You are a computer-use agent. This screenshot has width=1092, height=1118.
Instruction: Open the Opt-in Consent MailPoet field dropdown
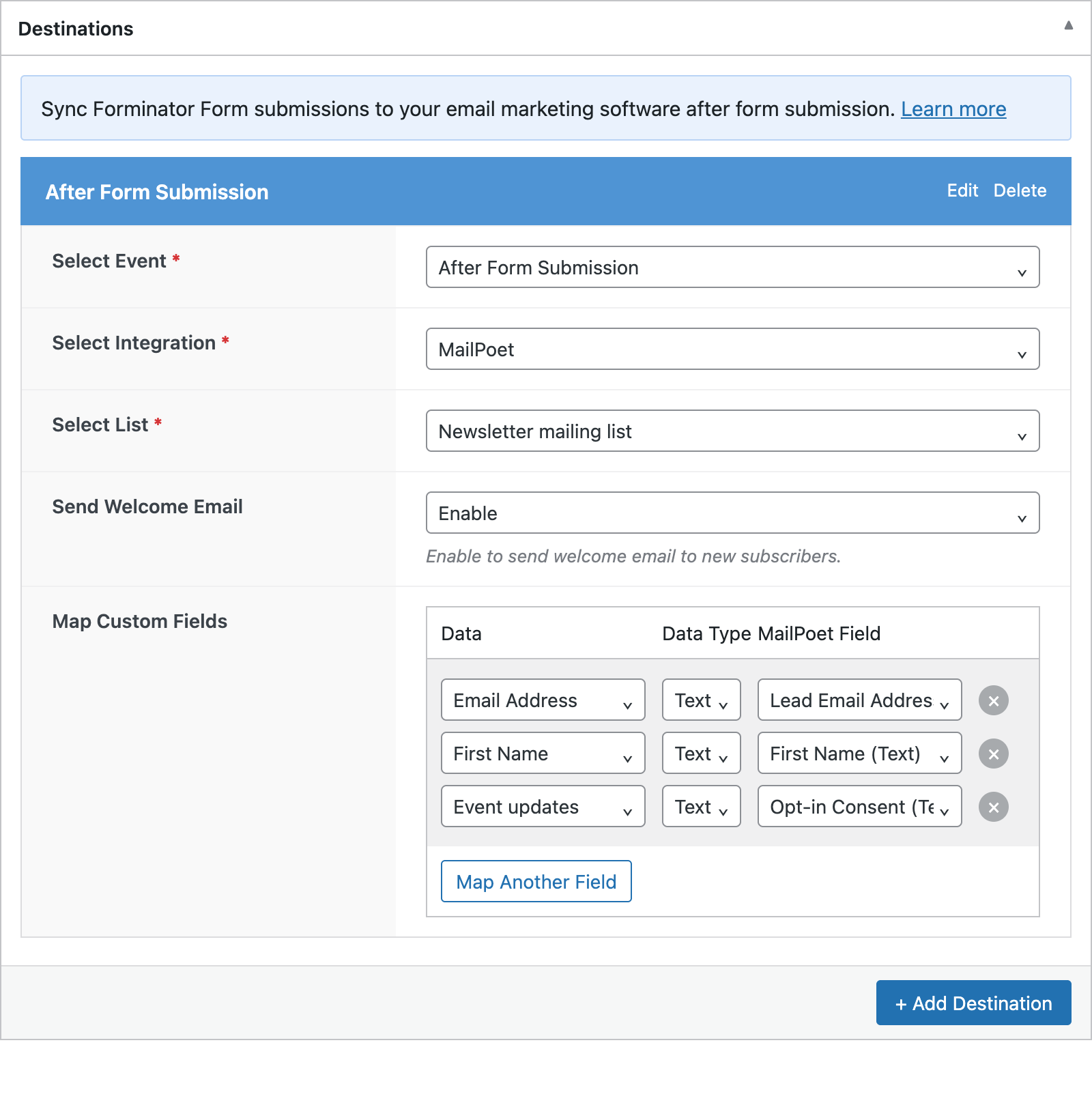coord(859,806)
